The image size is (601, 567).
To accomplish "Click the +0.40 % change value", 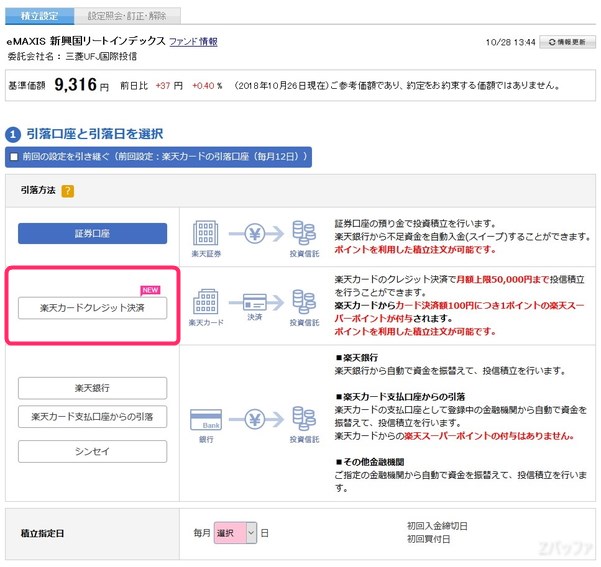I will 207,85.
